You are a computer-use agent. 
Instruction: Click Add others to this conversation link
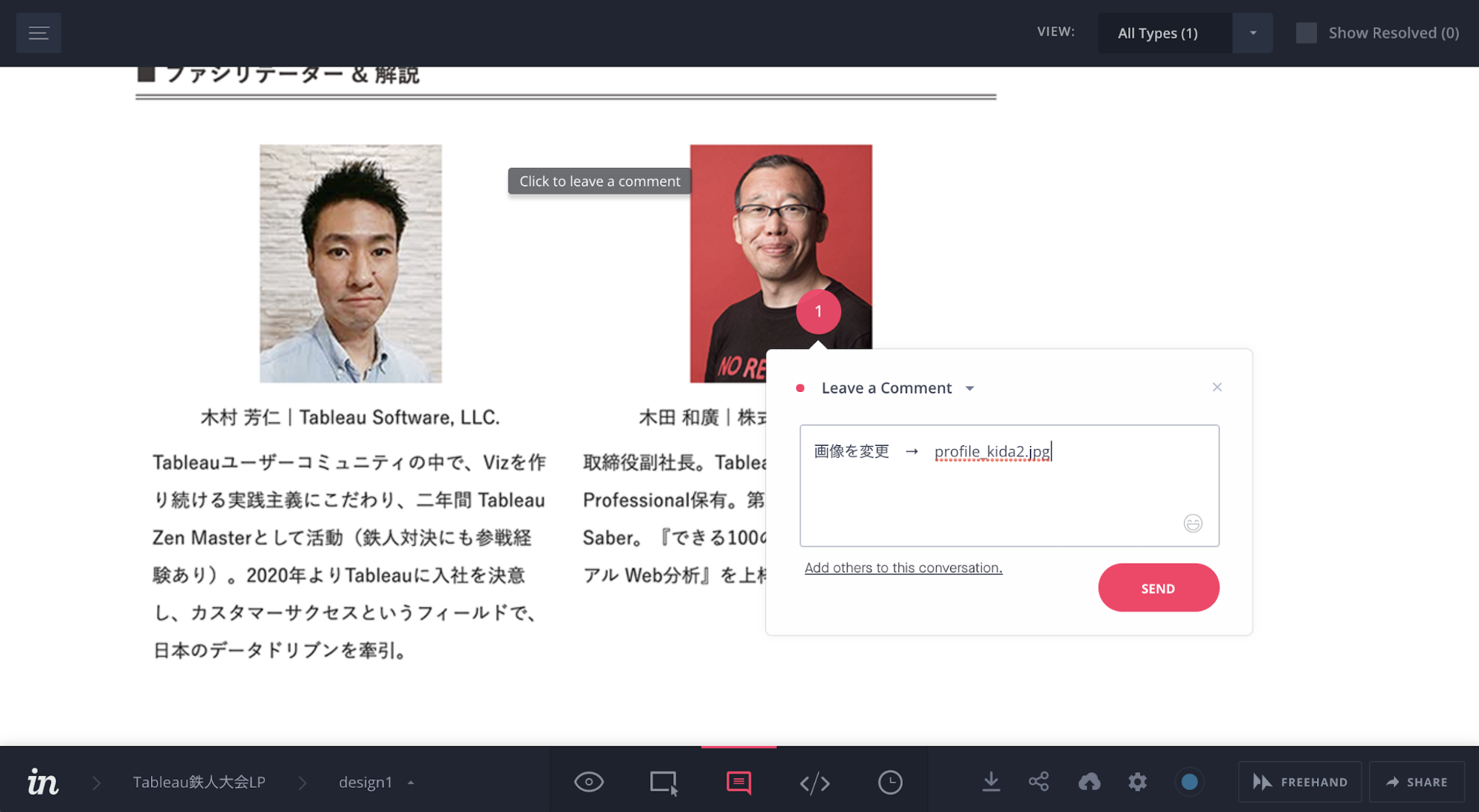pos(903,568)
